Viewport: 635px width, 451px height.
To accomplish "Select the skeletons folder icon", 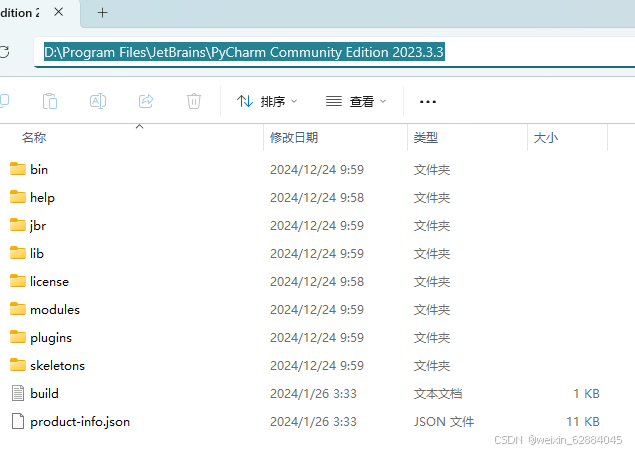I will 18,365.
